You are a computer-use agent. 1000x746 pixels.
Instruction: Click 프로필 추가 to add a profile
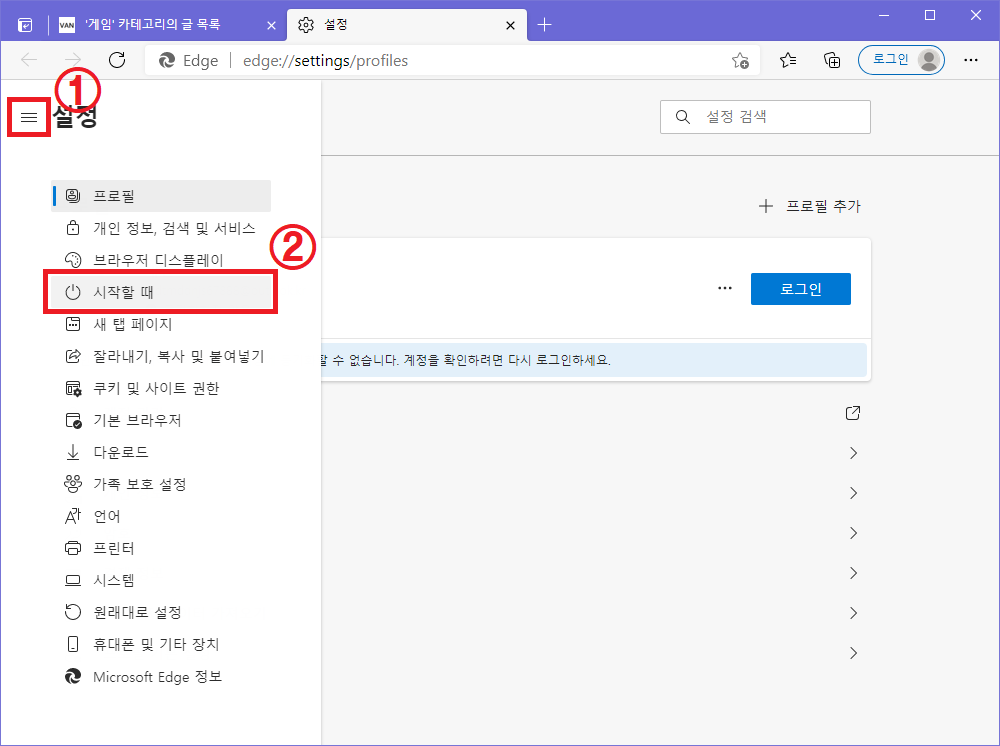pyautogui.click(x=809, y=206)
